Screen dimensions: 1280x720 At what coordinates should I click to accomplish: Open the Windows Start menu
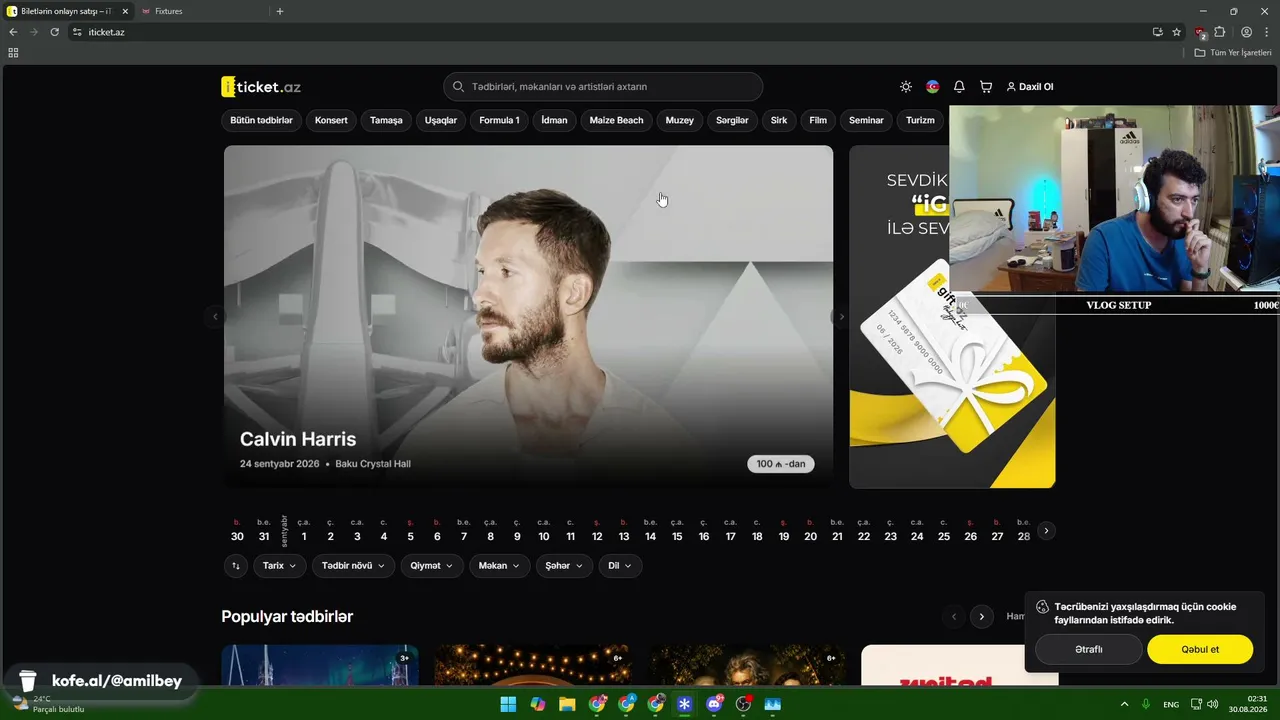point(508,704)
